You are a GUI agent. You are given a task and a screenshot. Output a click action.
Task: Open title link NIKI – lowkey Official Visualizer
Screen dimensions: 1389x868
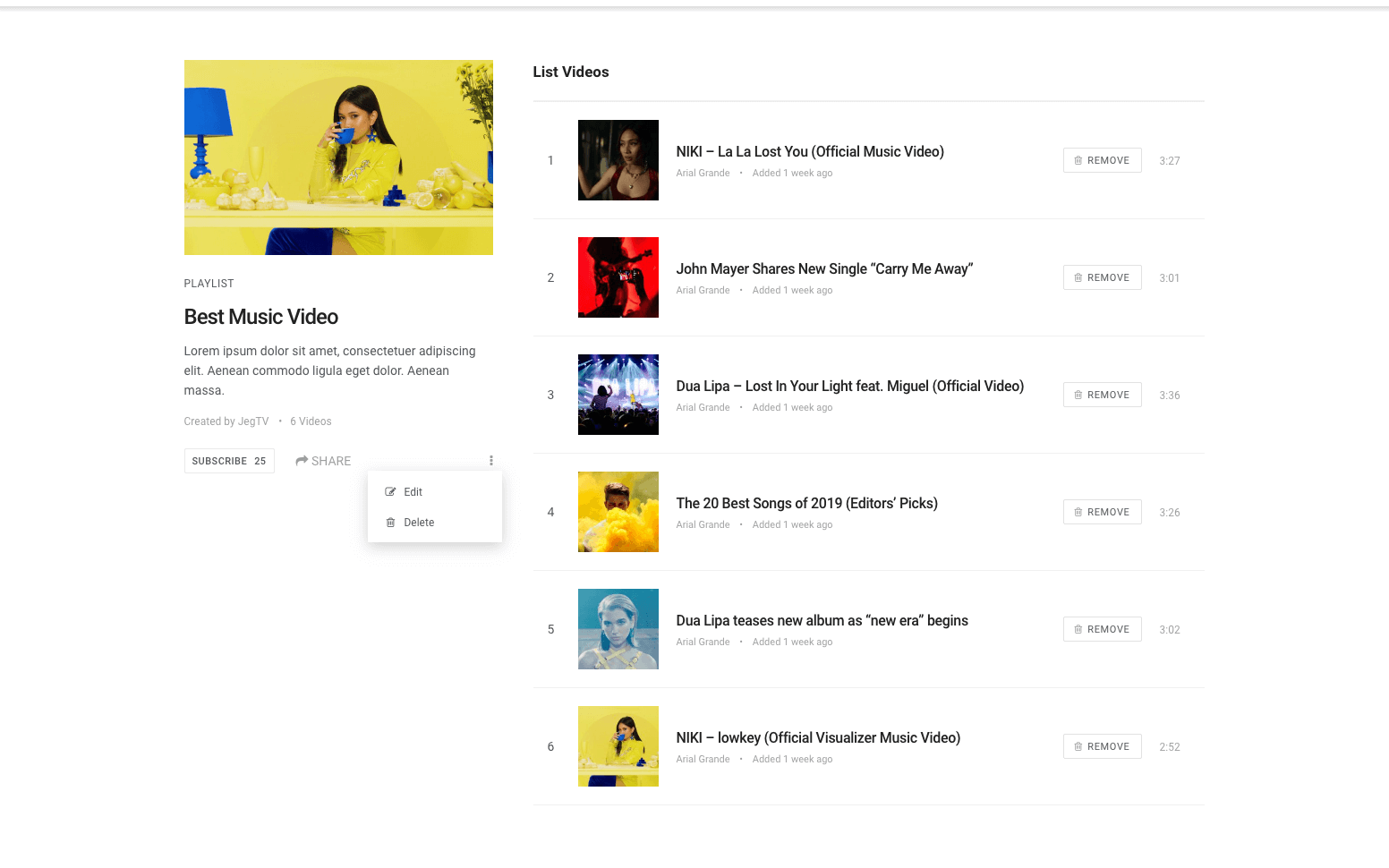[x=817, y=737]
